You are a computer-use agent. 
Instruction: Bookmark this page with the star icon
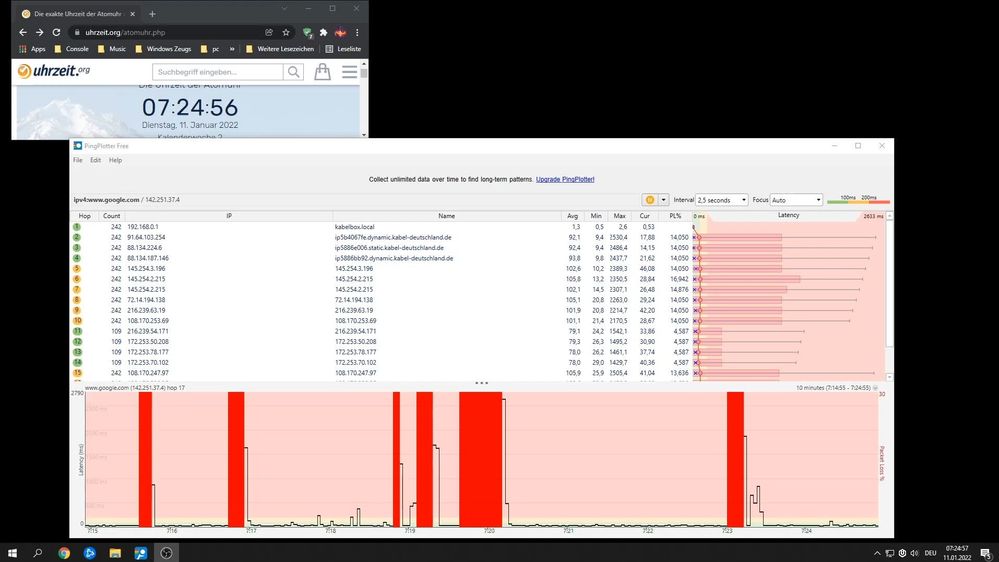coord(286,32)
